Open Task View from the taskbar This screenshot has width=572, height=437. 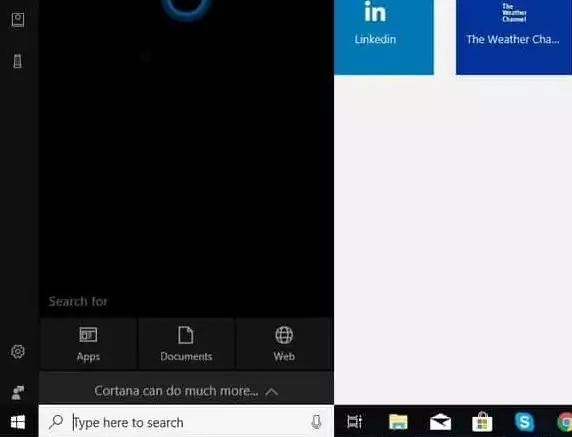354,422
